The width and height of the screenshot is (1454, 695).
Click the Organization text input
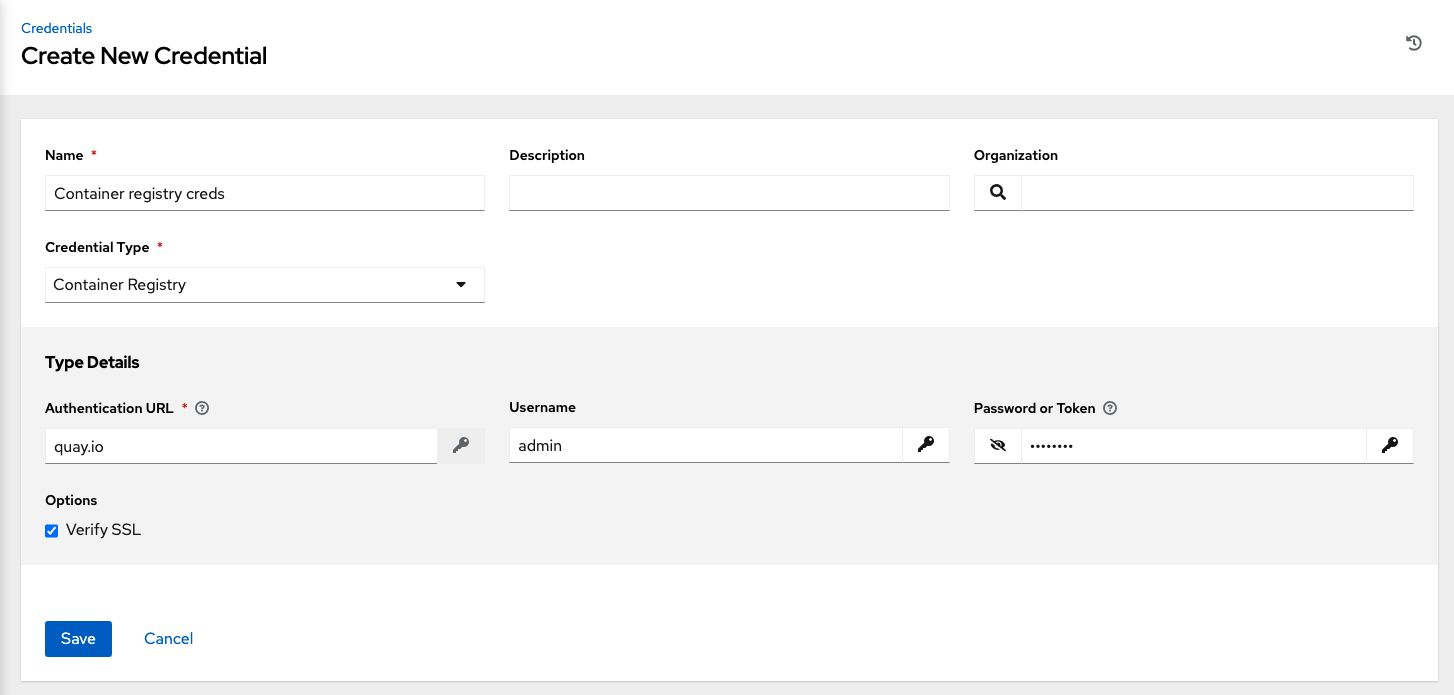[1216, 192]
